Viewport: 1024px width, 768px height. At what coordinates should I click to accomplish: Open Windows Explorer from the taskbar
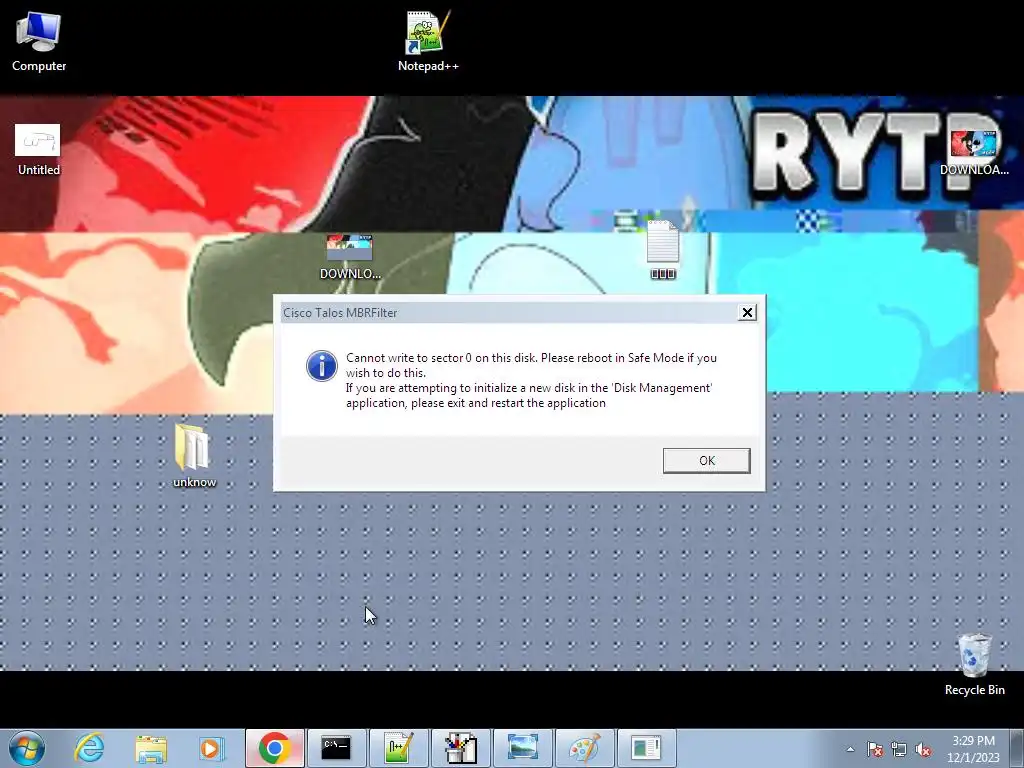[151, 748]
